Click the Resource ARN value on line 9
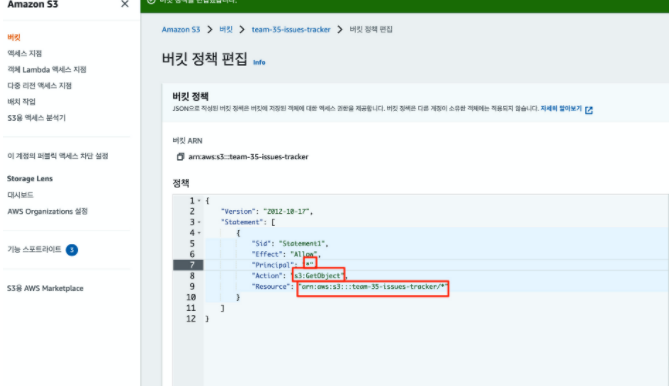669x388 pixels. (x=373, y=287)
